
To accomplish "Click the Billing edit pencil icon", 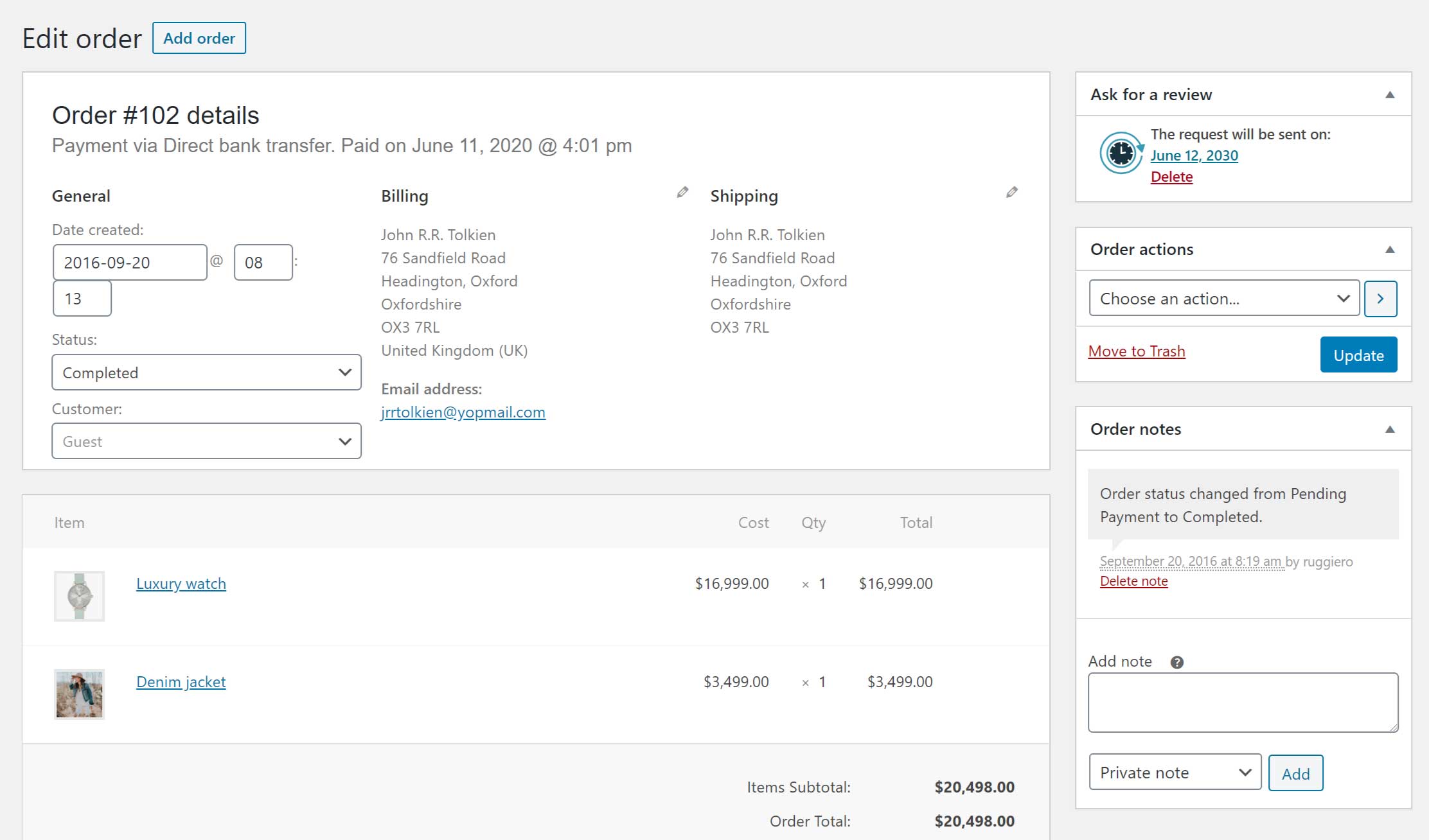I will click(682, 192).
